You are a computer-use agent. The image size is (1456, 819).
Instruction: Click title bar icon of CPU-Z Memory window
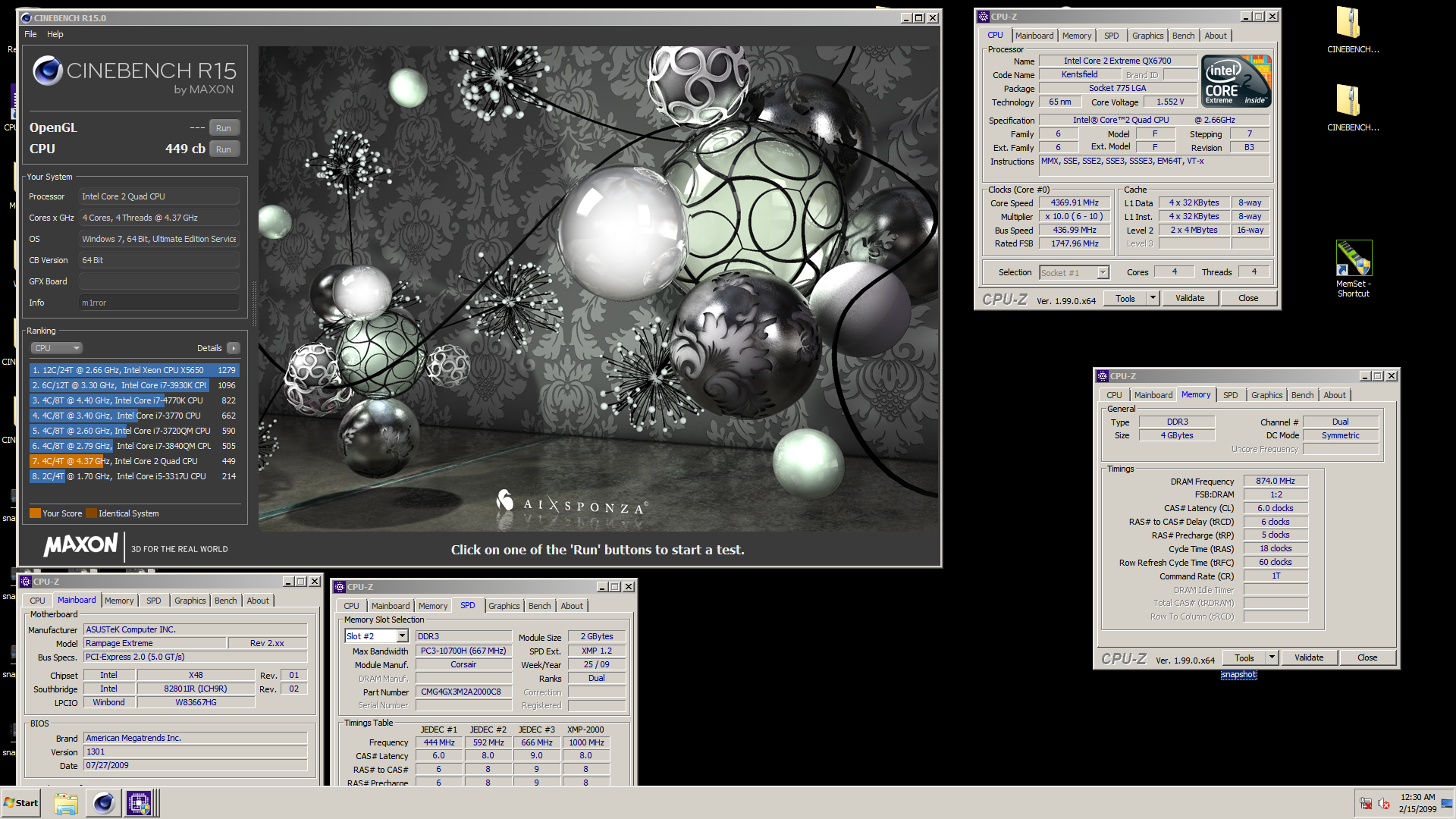click(1103, 376)
